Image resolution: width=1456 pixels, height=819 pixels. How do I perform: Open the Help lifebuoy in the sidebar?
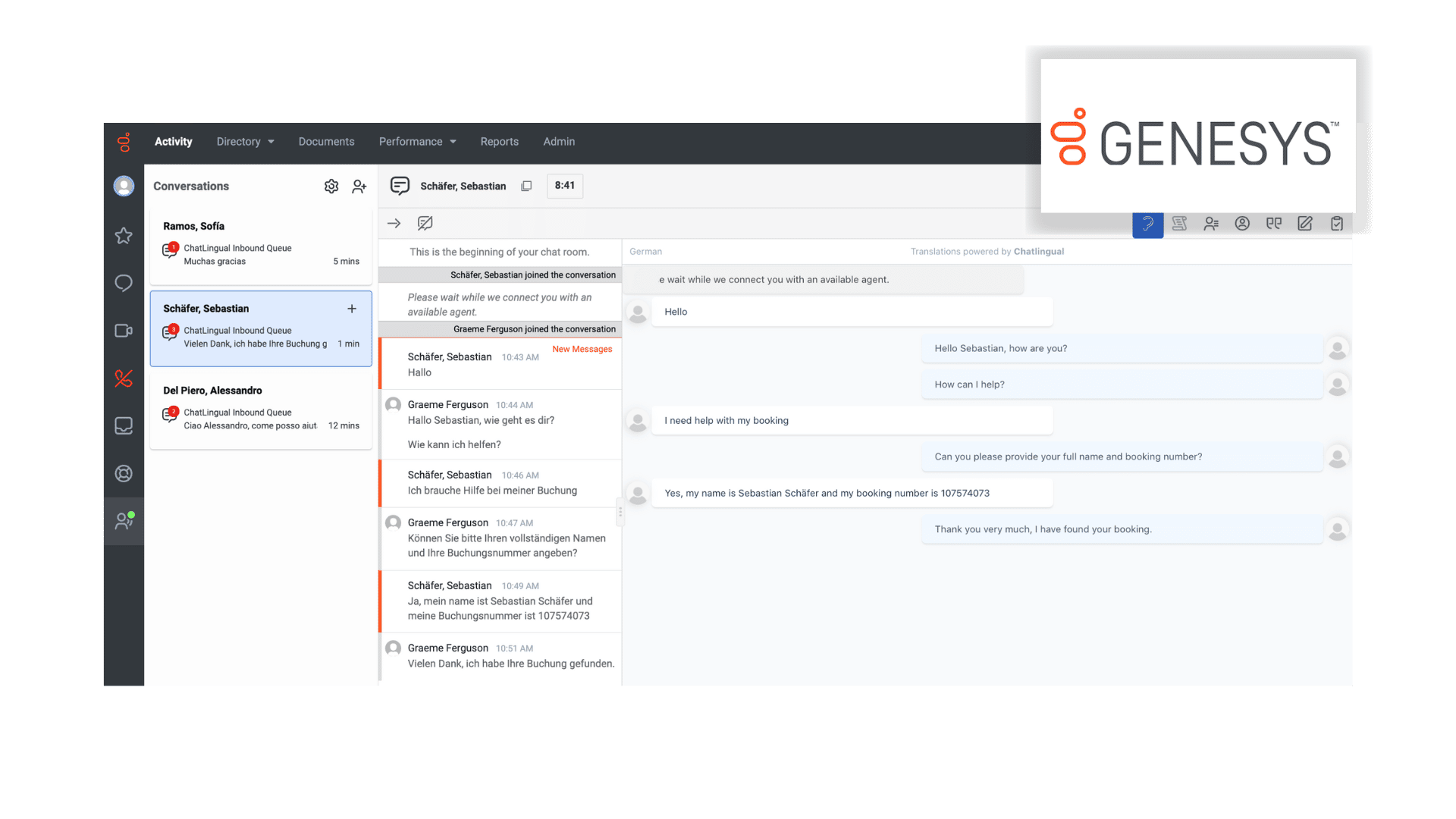[x=124, y=473]
